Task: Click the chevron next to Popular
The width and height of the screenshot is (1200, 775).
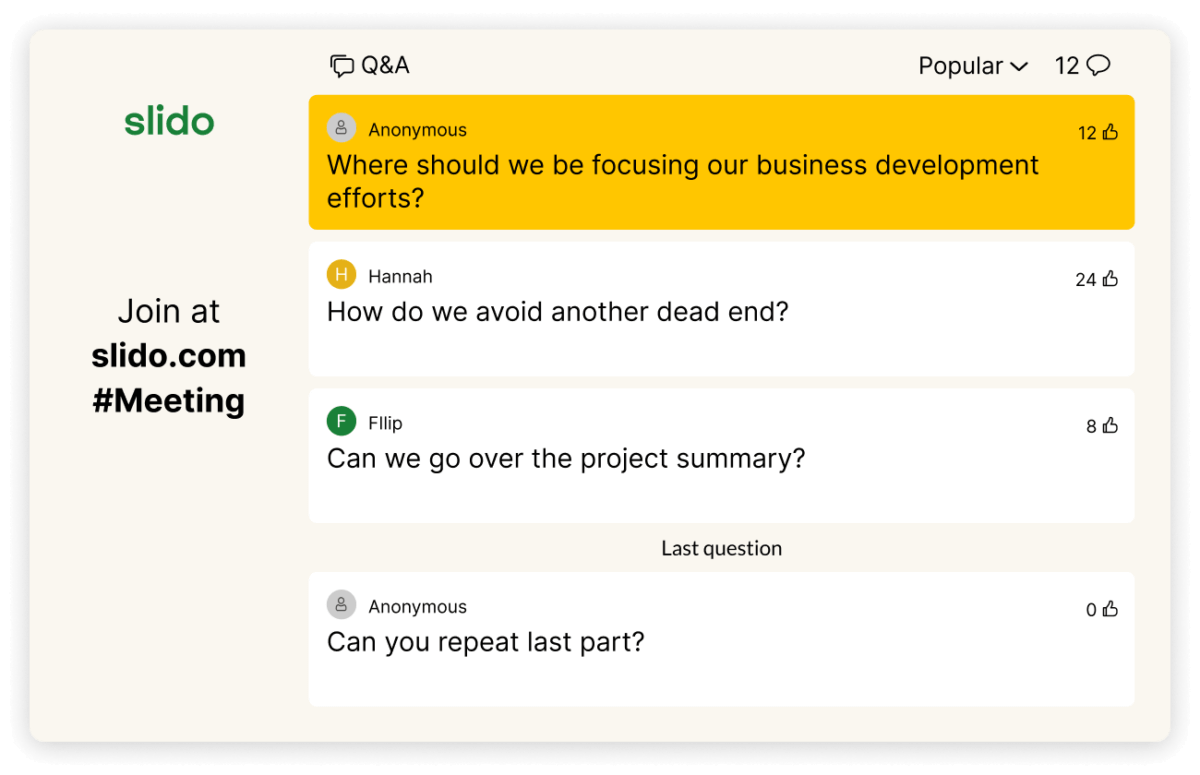Action: pos(1019,66)
